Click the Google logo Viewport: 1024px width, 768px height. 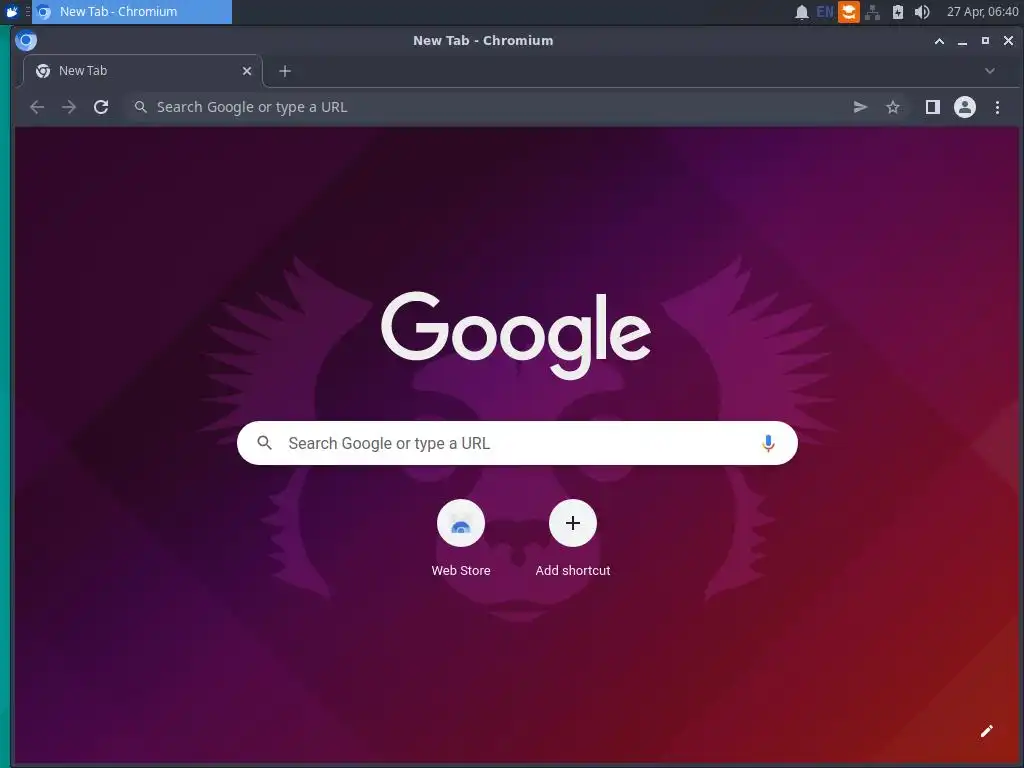click(516, 336)
